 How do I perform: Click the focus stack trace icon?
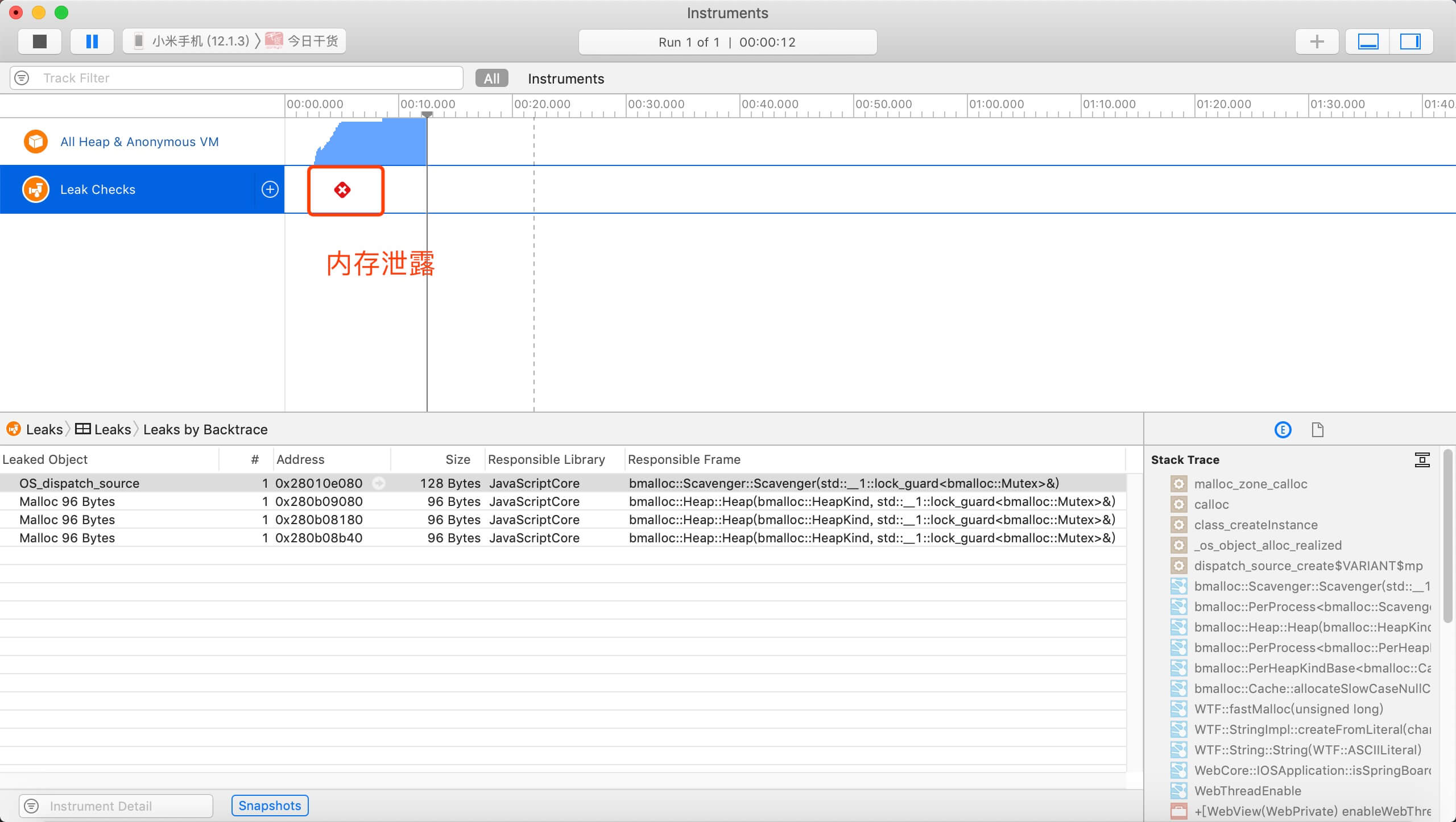[1422, 459]
